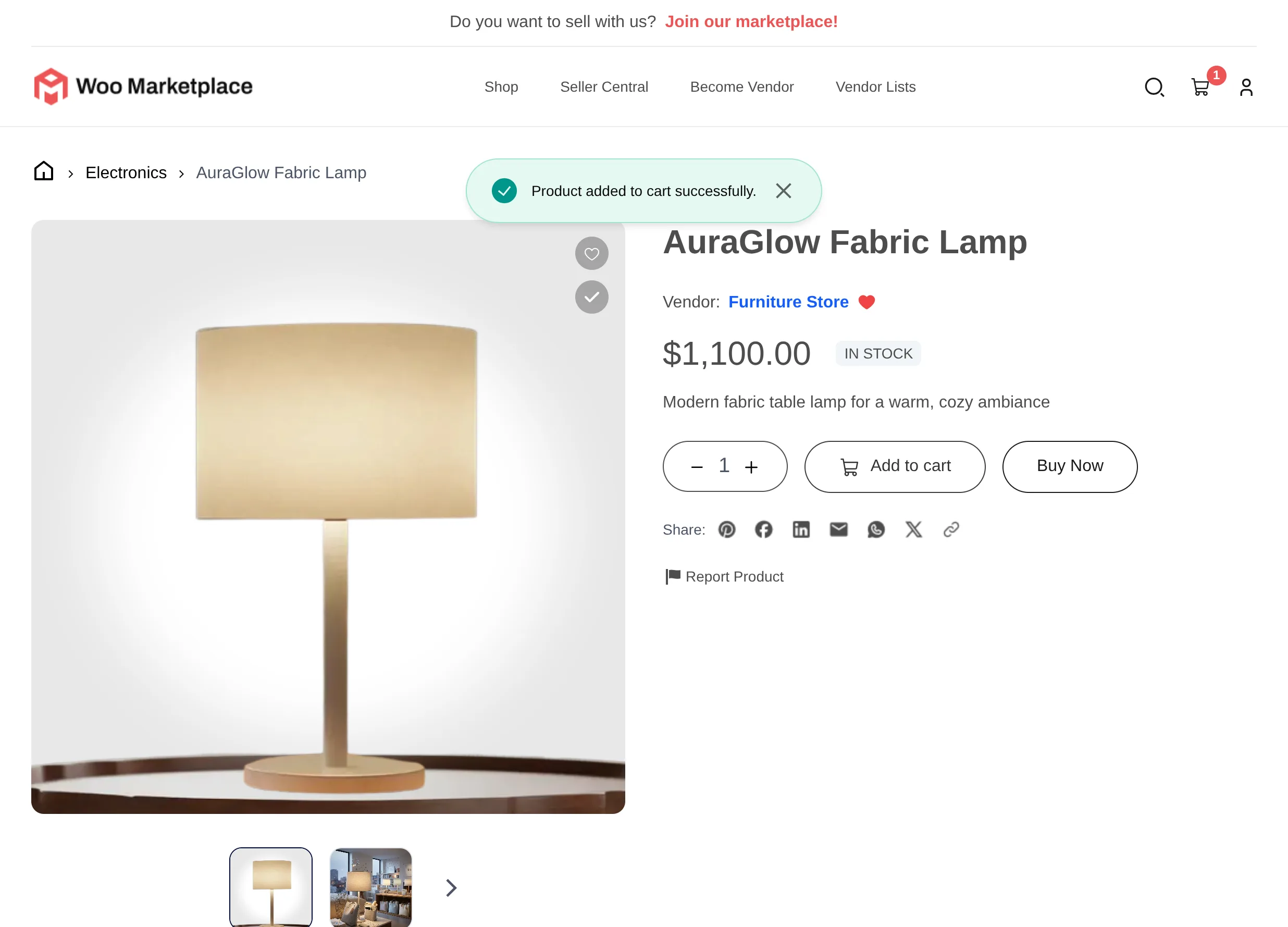This screenshot has height=927, width=1288.
Task: Open the search icon in the header
Action: pos(1155,87)
